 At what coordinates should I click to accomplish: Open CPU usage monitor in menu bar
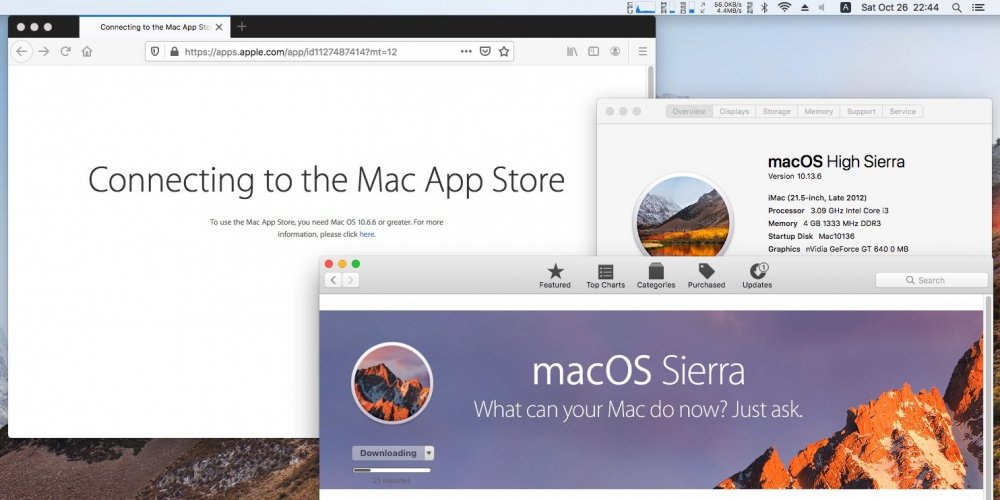(643, 8)
